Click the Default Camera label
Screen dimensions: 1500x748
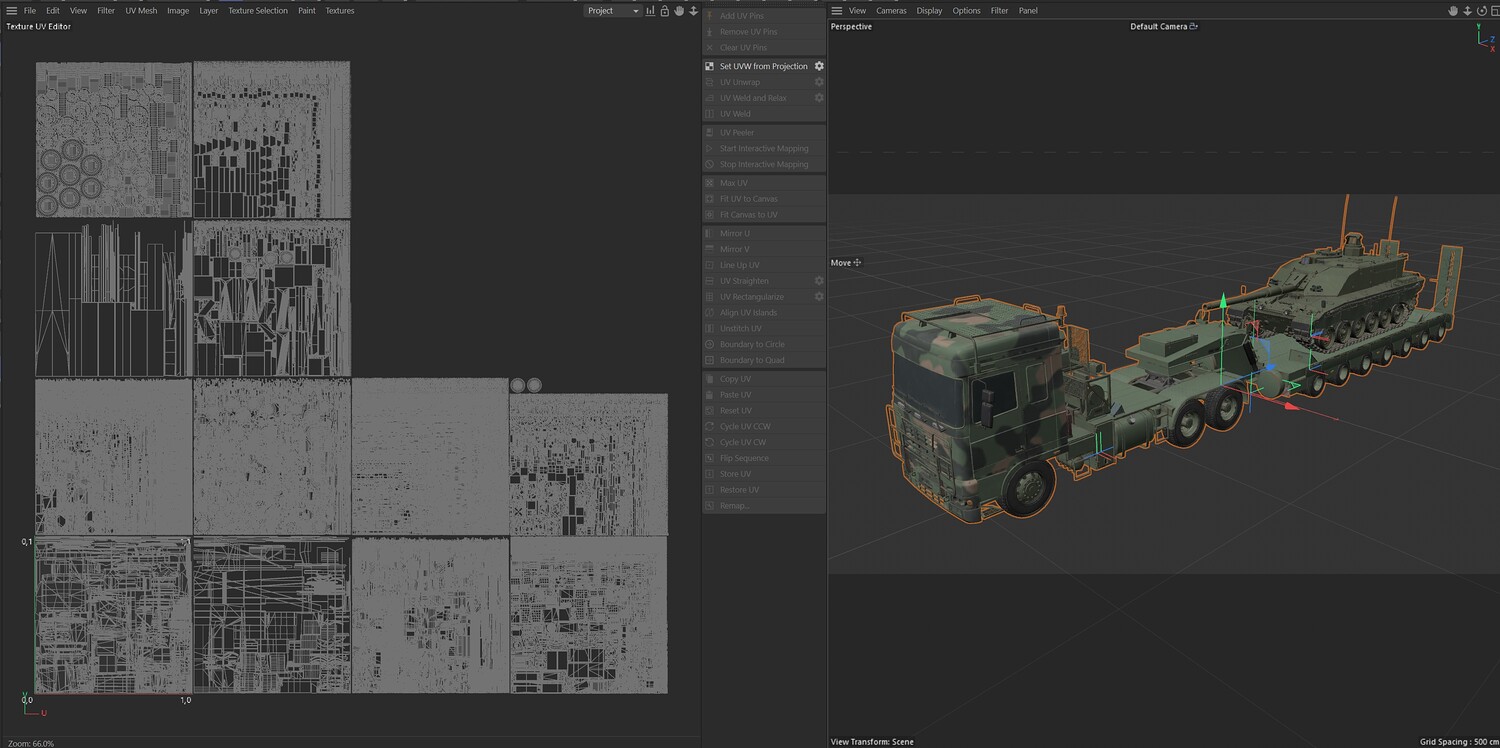point(1159,27)
